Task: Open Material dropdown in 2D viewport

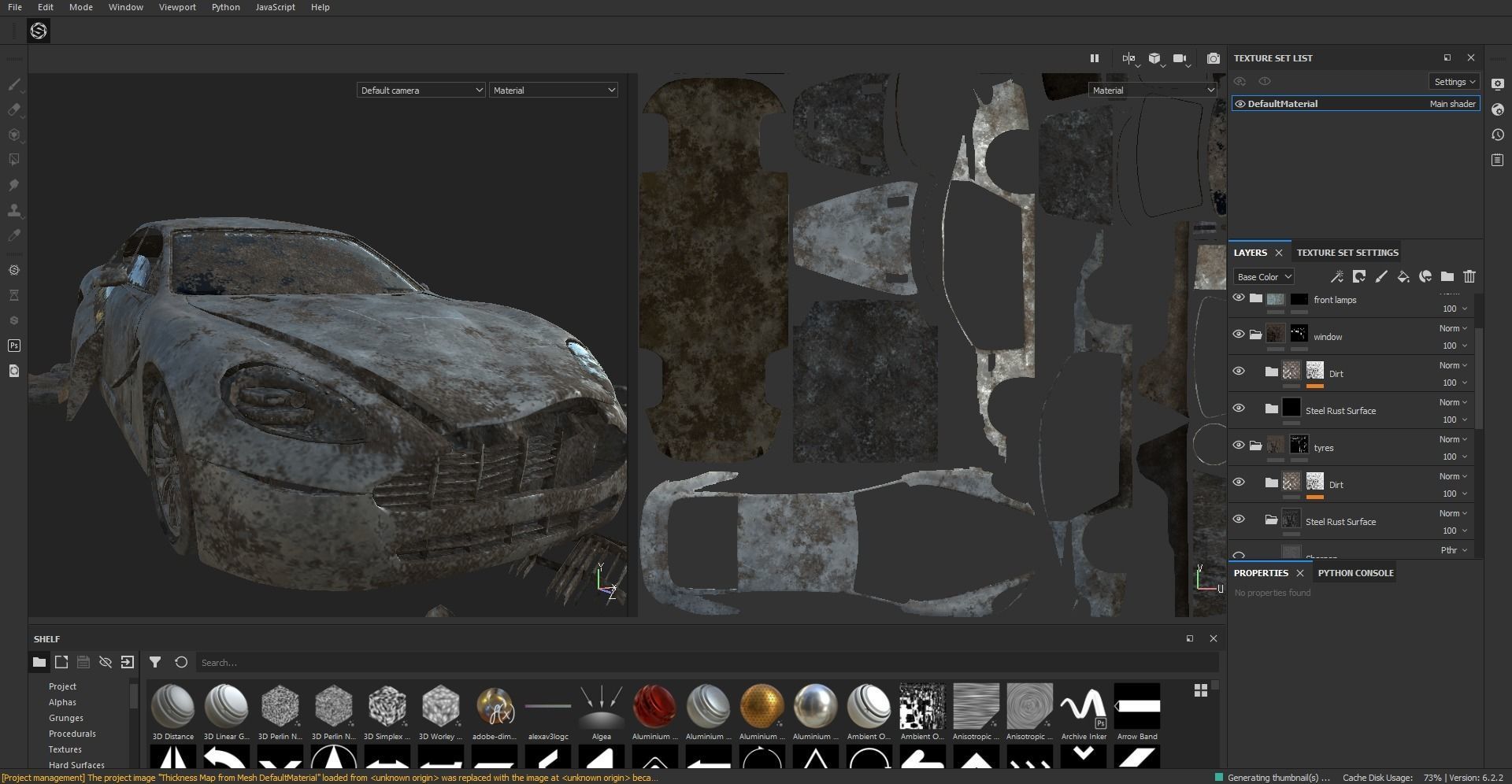Action: point(1153,91)
